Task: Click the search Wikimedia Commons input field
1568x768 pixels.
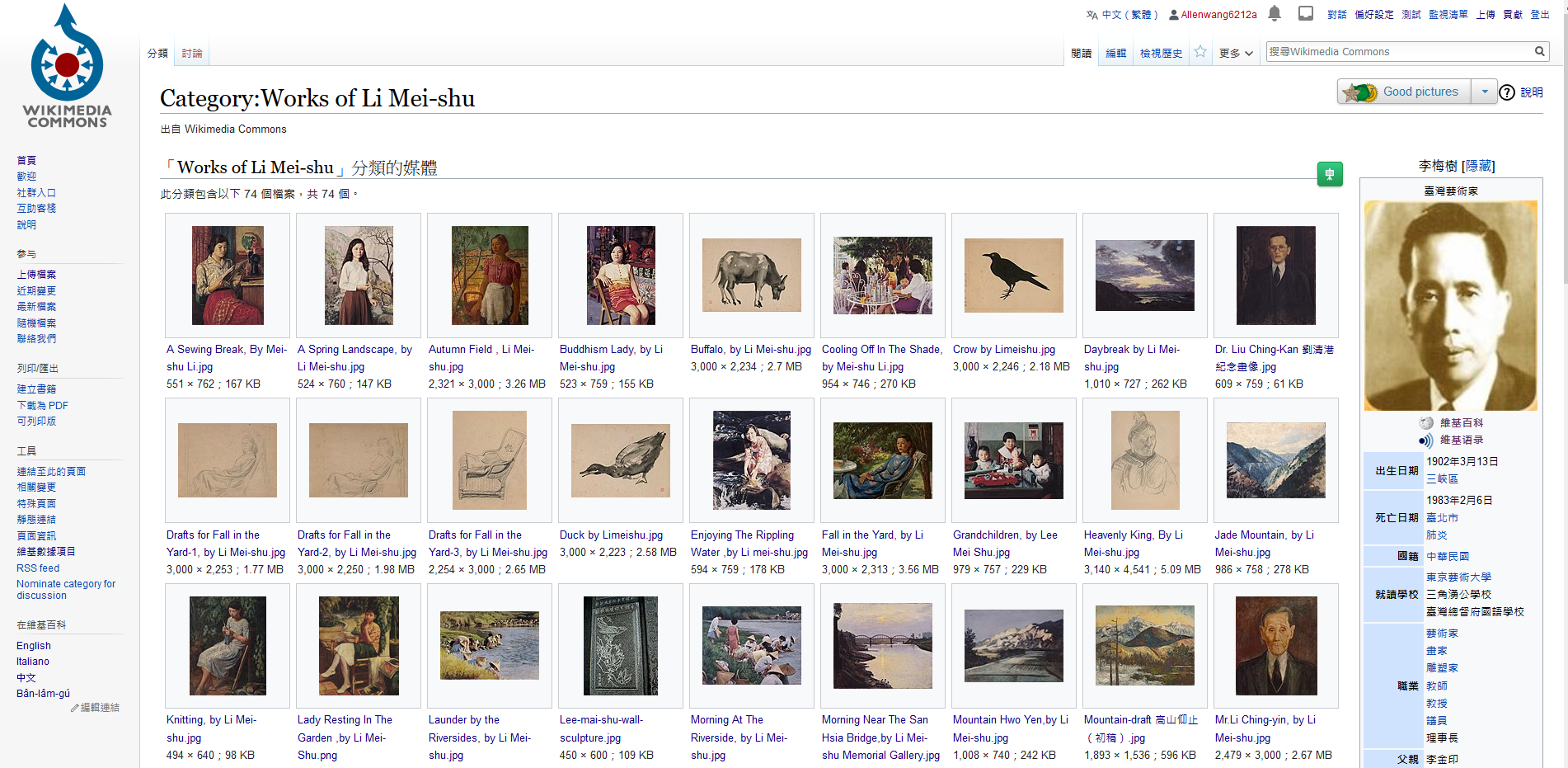Action: point(1399,51)
